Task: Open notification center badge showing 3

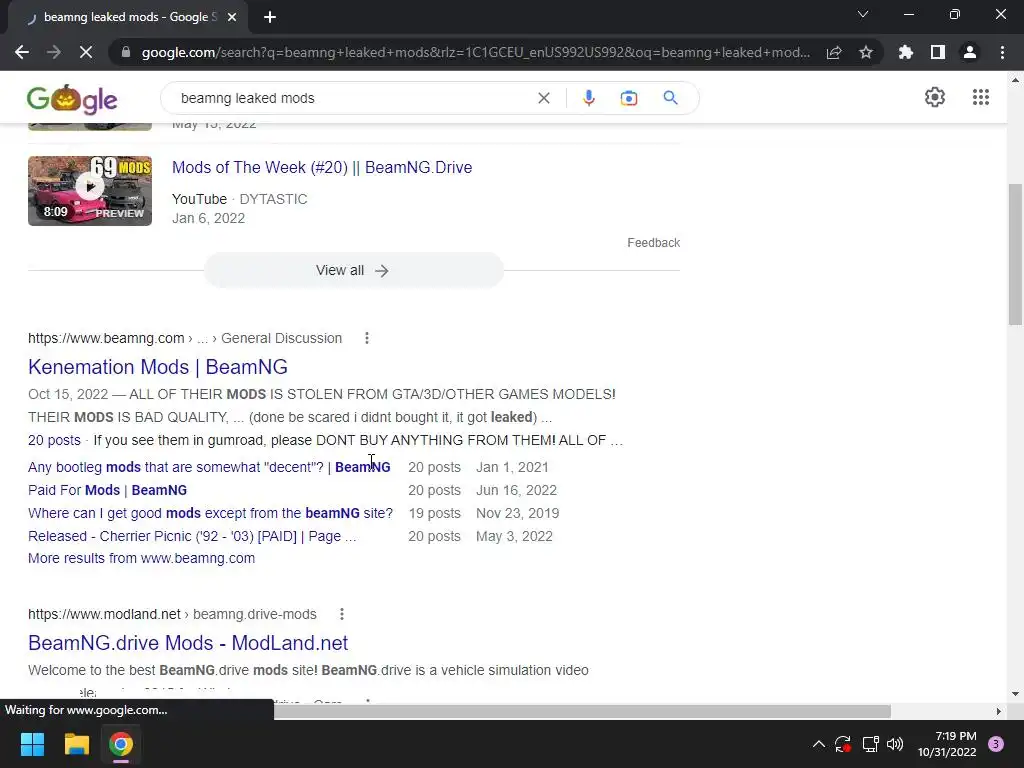Action: [996, 744]
